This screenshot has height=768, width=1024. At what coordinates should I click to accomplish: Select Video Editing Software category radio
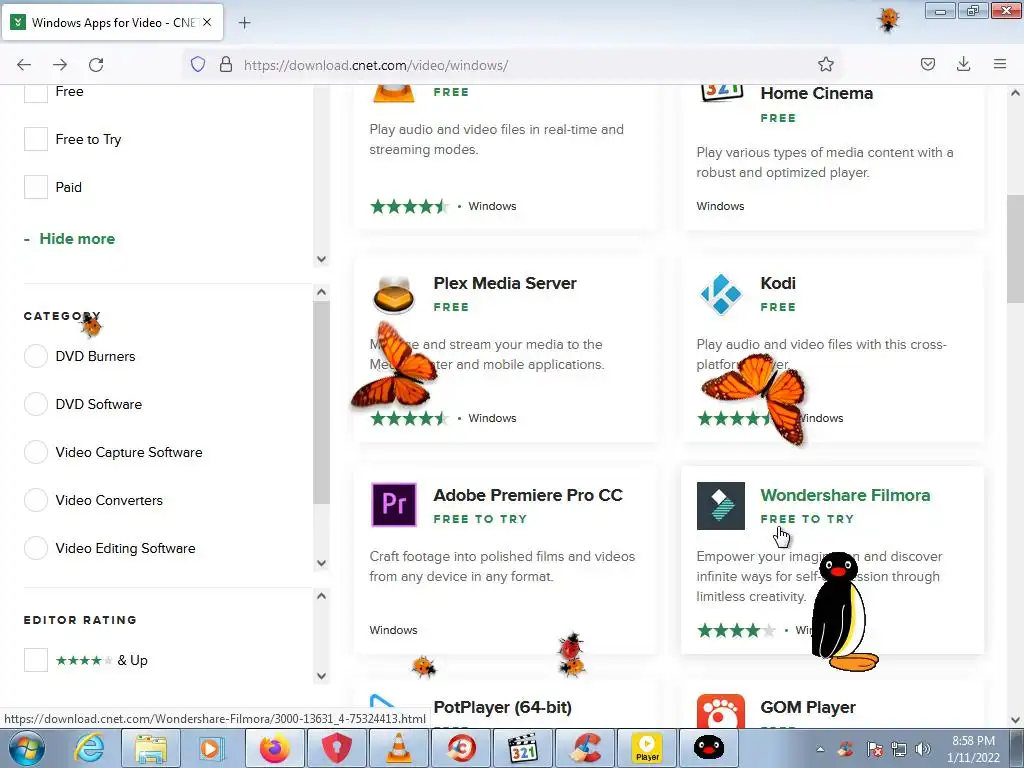click(x=36, y=548)
